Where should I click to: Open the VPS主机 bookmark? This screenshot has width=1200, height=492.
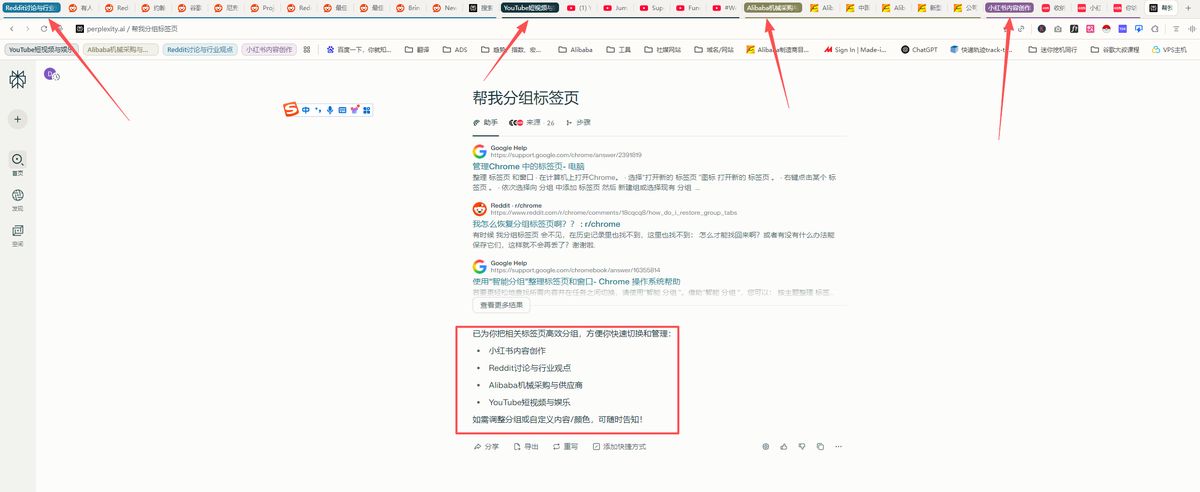click(x=1168, y=49)
